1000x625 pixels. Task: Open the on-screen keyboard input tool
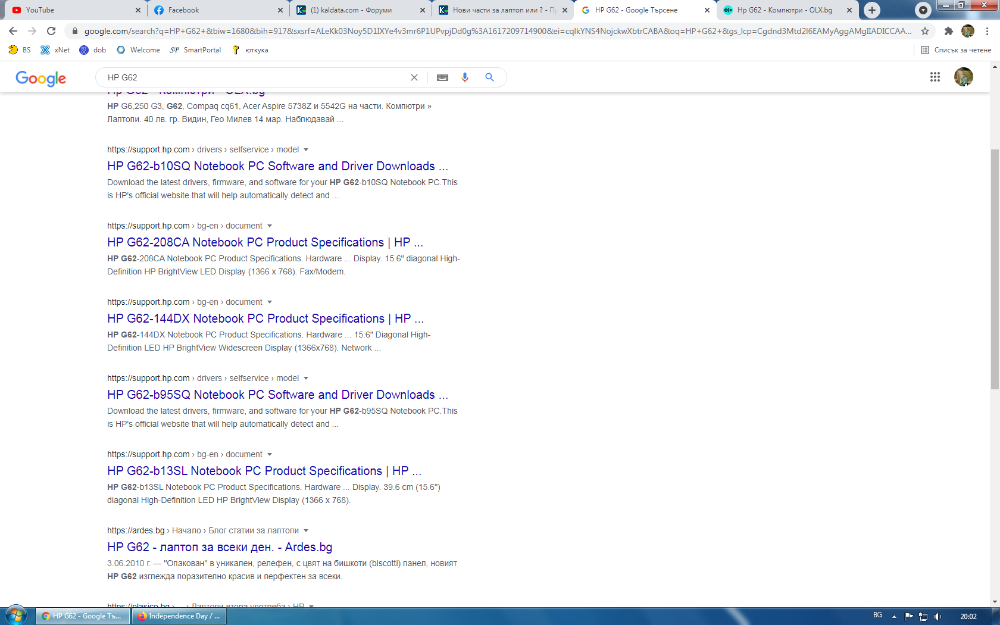click(442, 77)
